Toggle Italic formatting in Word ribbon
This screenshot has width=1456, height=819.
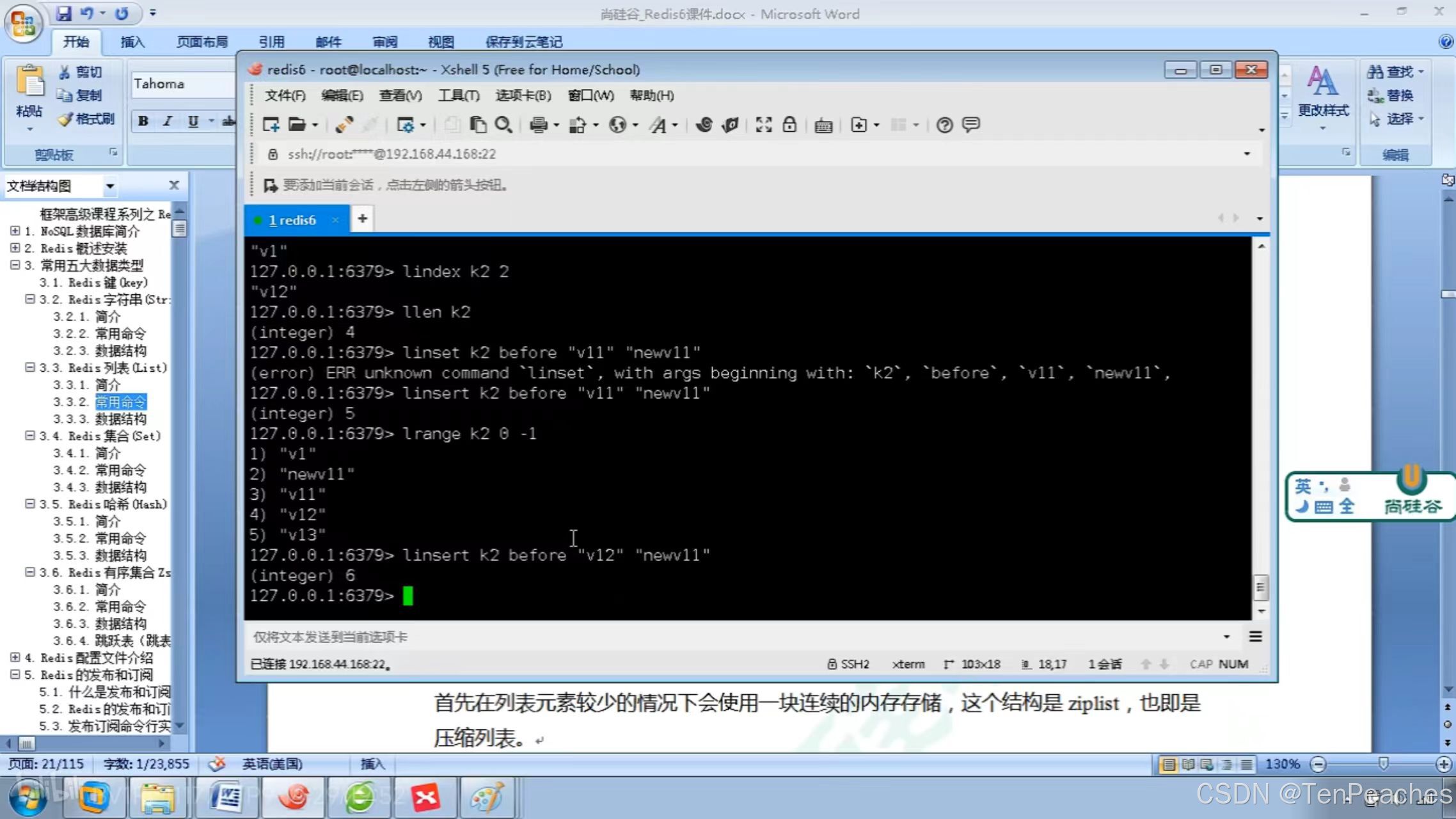pyautogui.click(x=168, y=121)
